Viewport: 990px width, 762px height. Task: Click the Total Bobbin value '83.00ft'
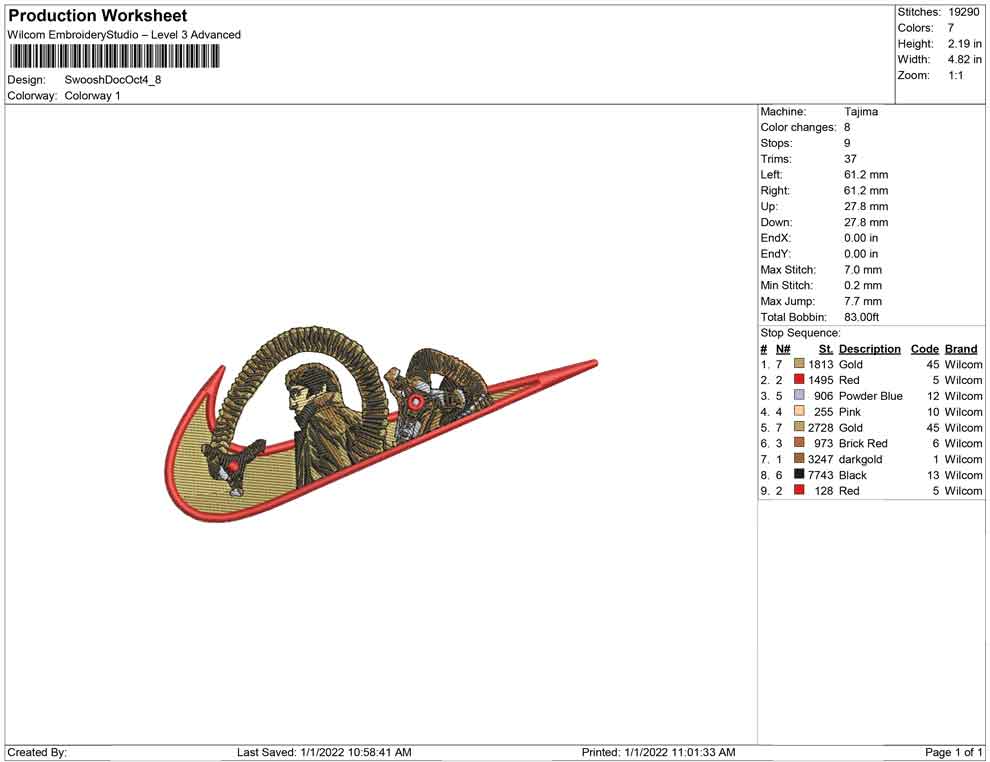[861, 317]
